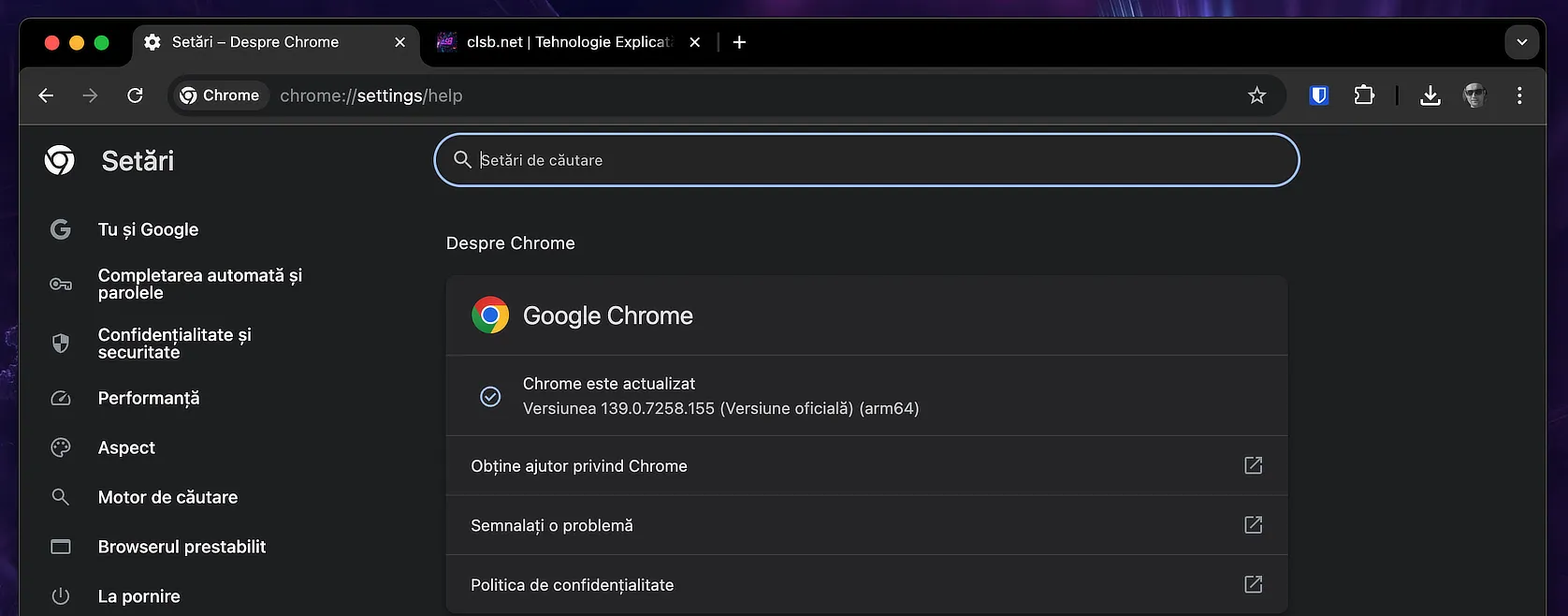Select the Setări – Despre Chrome tab
The height and width of the screenshot is (616, 1568).
tap(276, 42)
